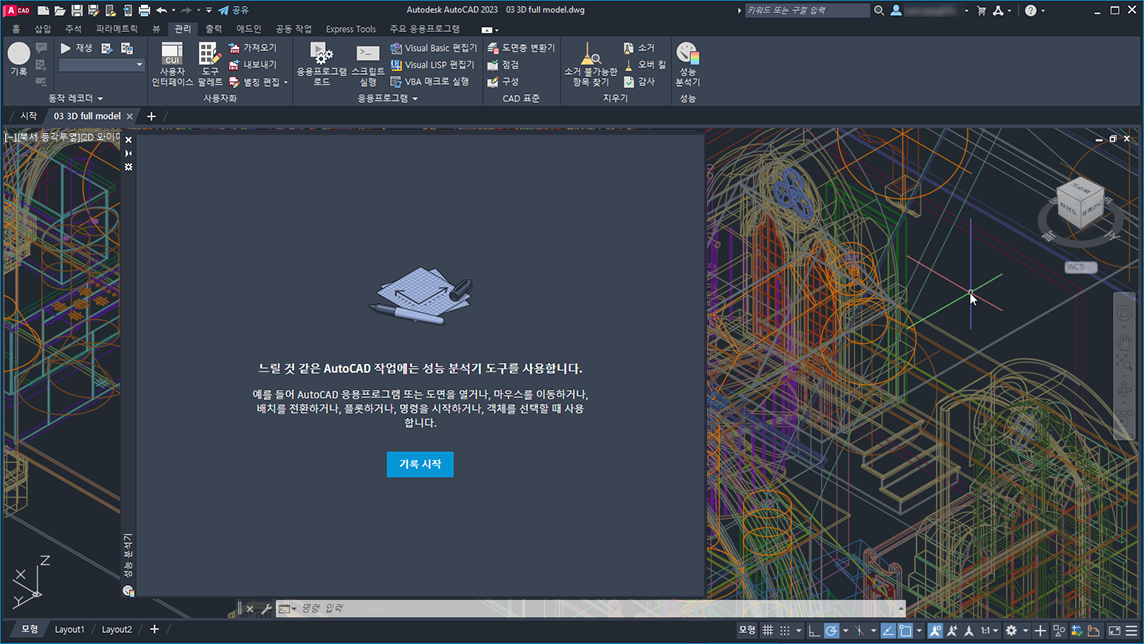Open the 도구 팔레트 tool palettes customization
Image resolution: width=1144 pixels, height=644 pixels.
tap(210, 64)
